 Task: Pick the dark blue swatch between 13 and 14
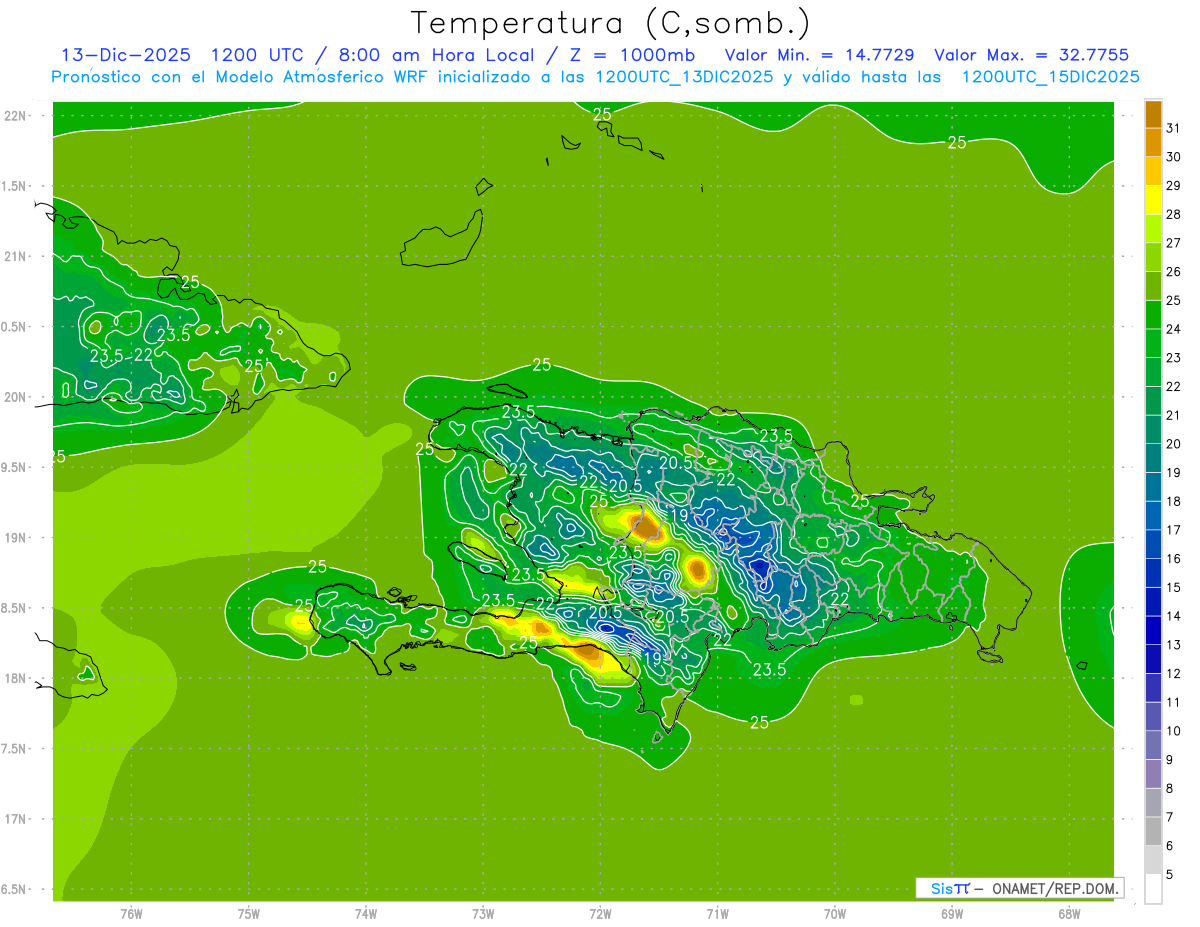[1153, 631]
